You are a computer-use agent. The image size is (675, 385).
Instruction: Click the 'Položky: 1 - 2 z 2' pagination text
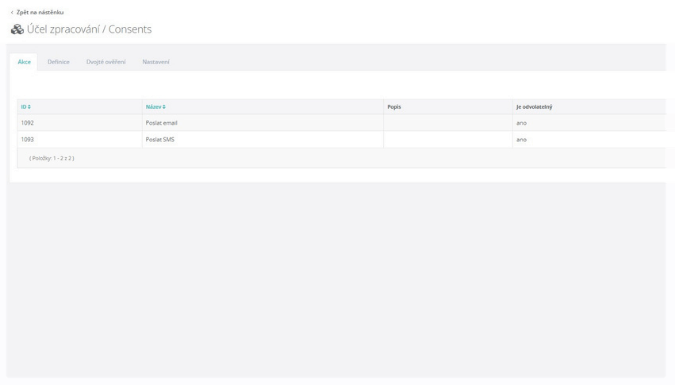point(52,158)
